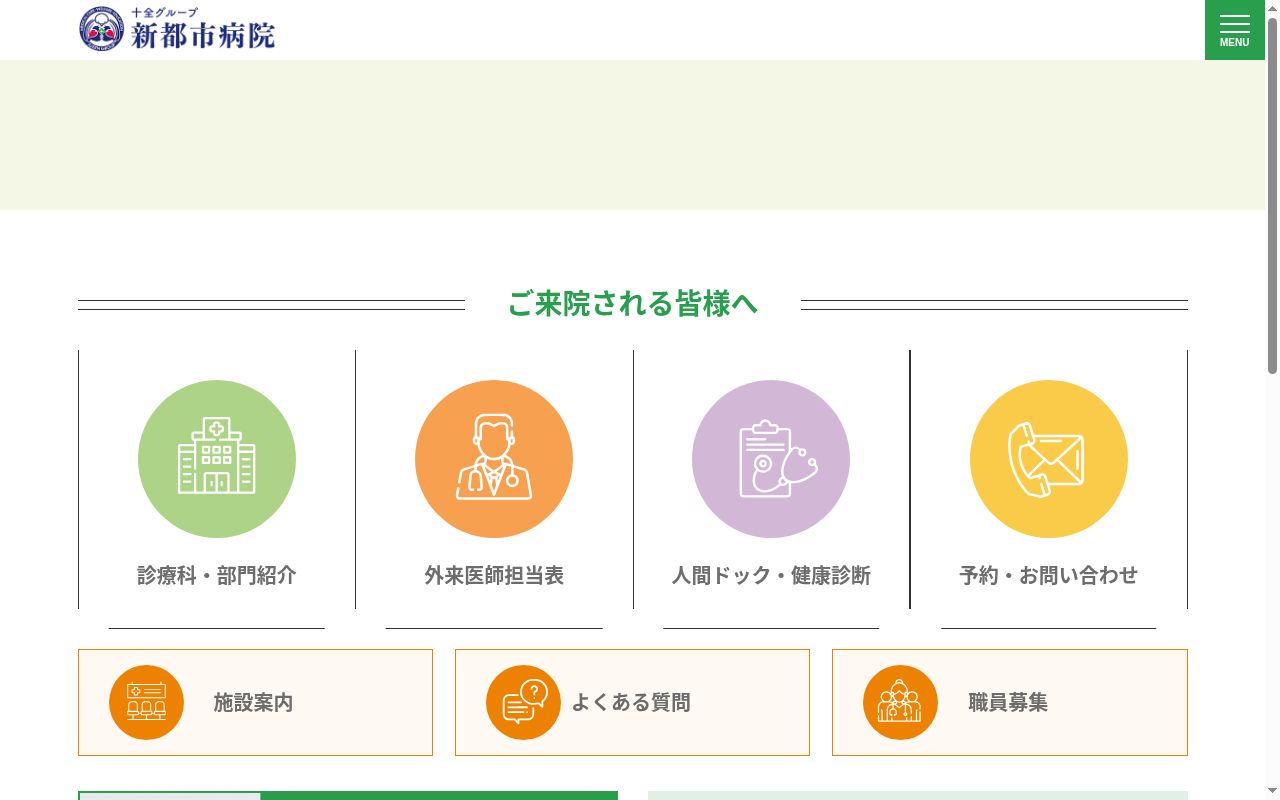Open 人間ドック・健康診断 link

coord(771,576)
